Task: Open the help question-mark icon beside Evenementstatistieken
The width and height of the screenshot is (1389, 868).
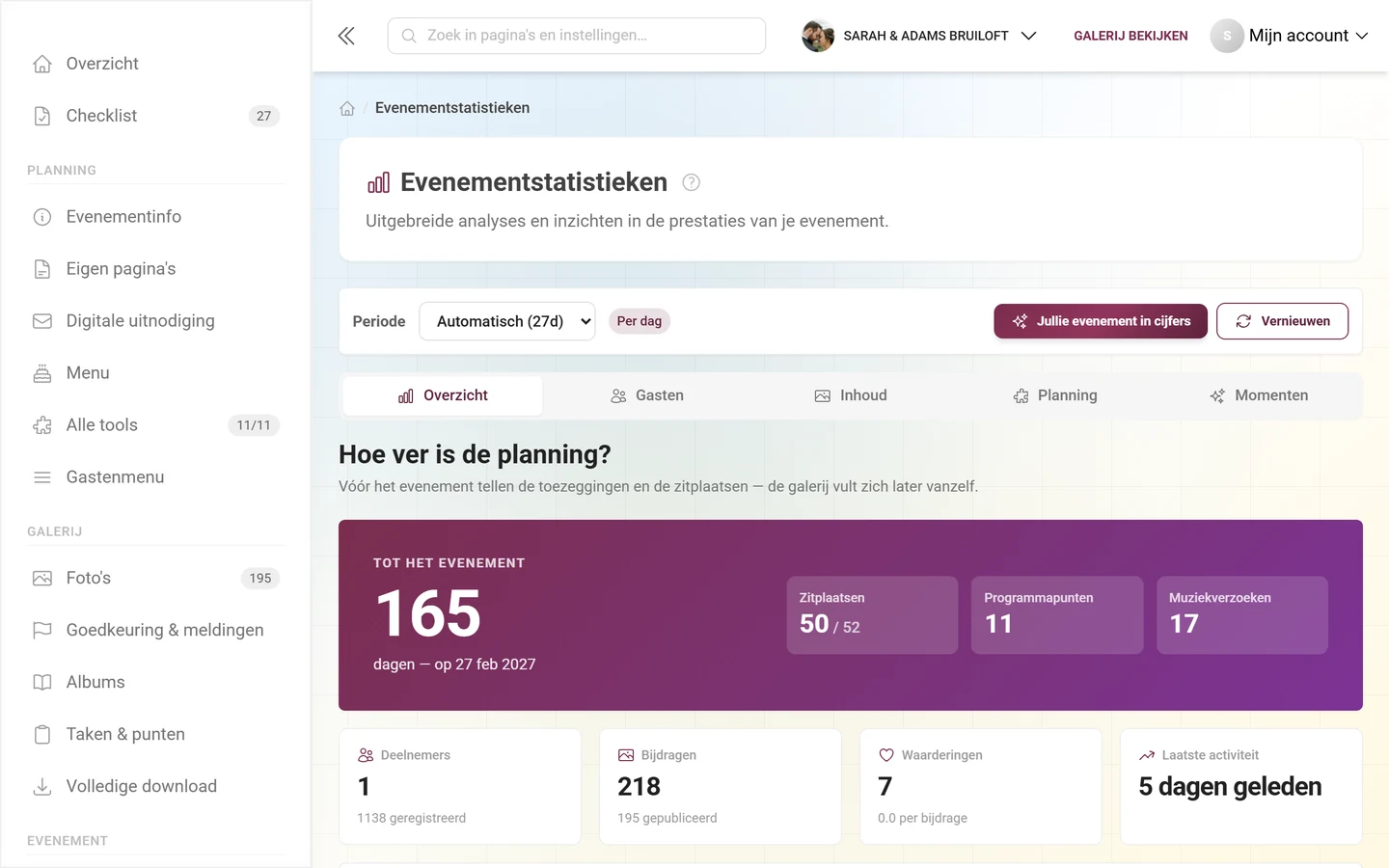Action: click(691, 182)
